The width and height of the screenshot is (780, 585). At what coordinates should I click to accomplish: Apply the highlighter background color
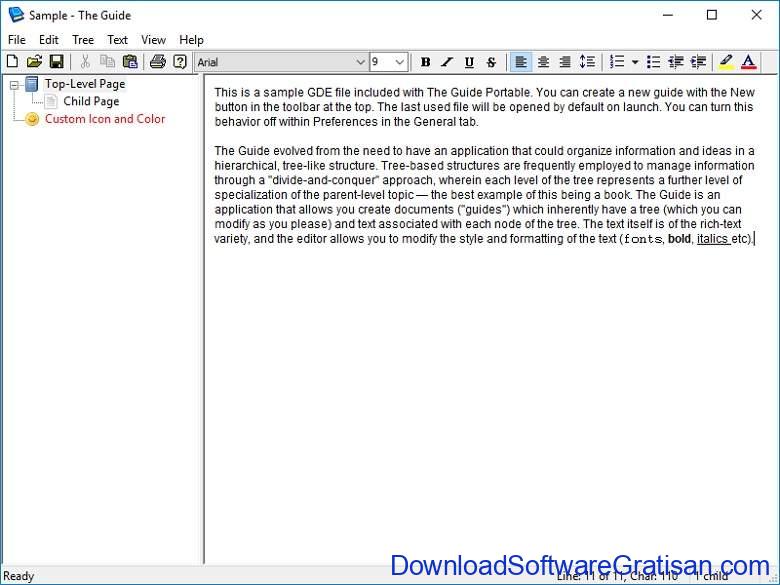pos(726,62)
